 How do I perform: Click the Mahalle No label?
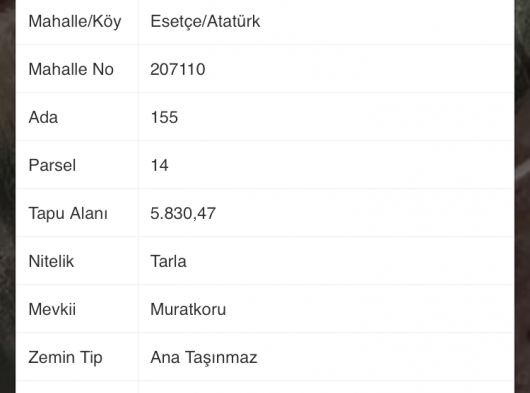[x=71, y=69]
